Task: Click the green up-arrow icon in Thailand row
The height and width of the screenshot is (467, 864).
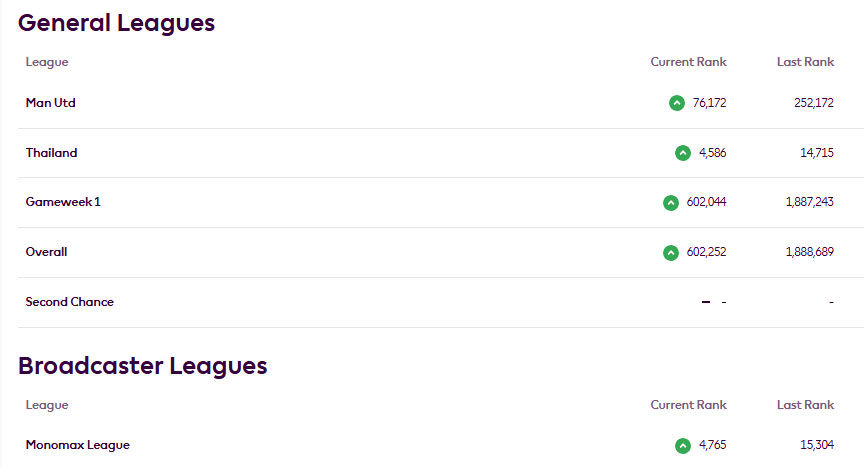Action: pos(683,153)
